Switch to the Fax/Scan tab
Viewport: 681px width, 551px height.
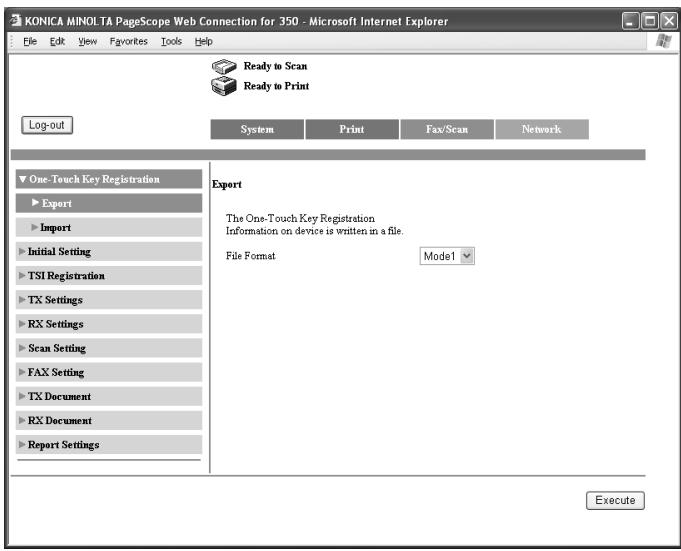[x=447, y=129]
